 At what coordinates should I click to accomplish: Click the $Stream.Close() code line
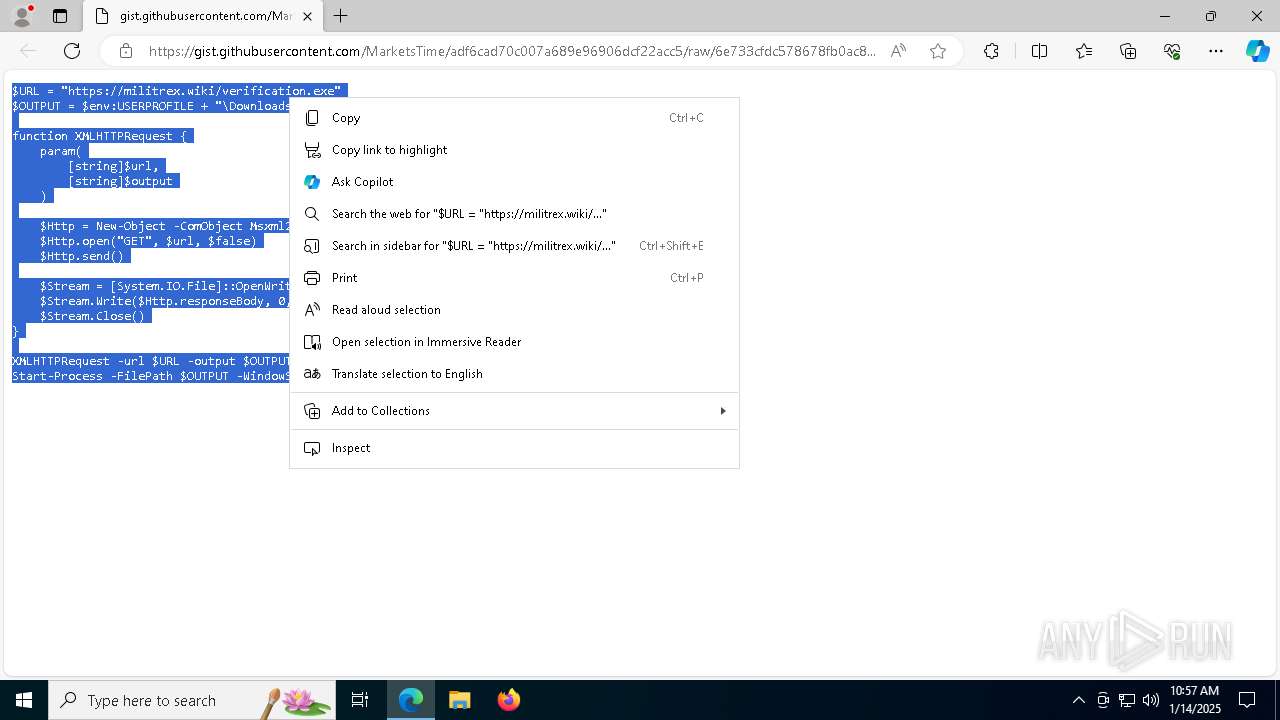click(x=92, y=316)
